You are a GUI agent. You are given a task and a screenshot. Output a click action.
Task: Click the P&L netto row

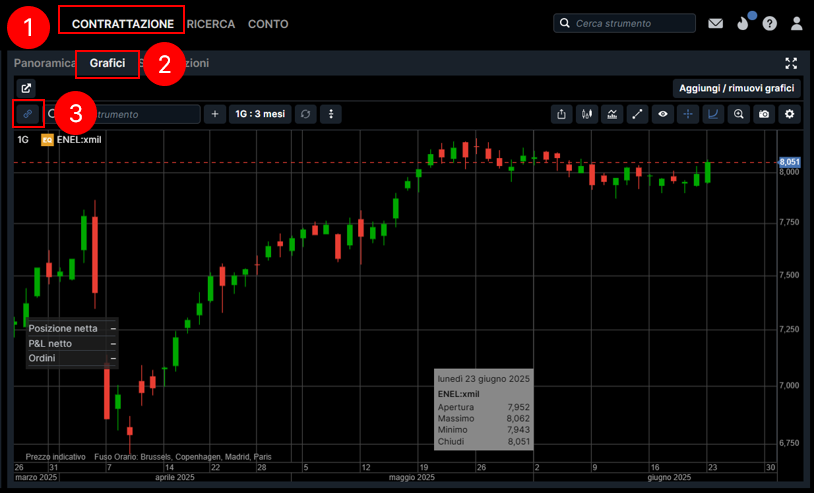(72, 344)
